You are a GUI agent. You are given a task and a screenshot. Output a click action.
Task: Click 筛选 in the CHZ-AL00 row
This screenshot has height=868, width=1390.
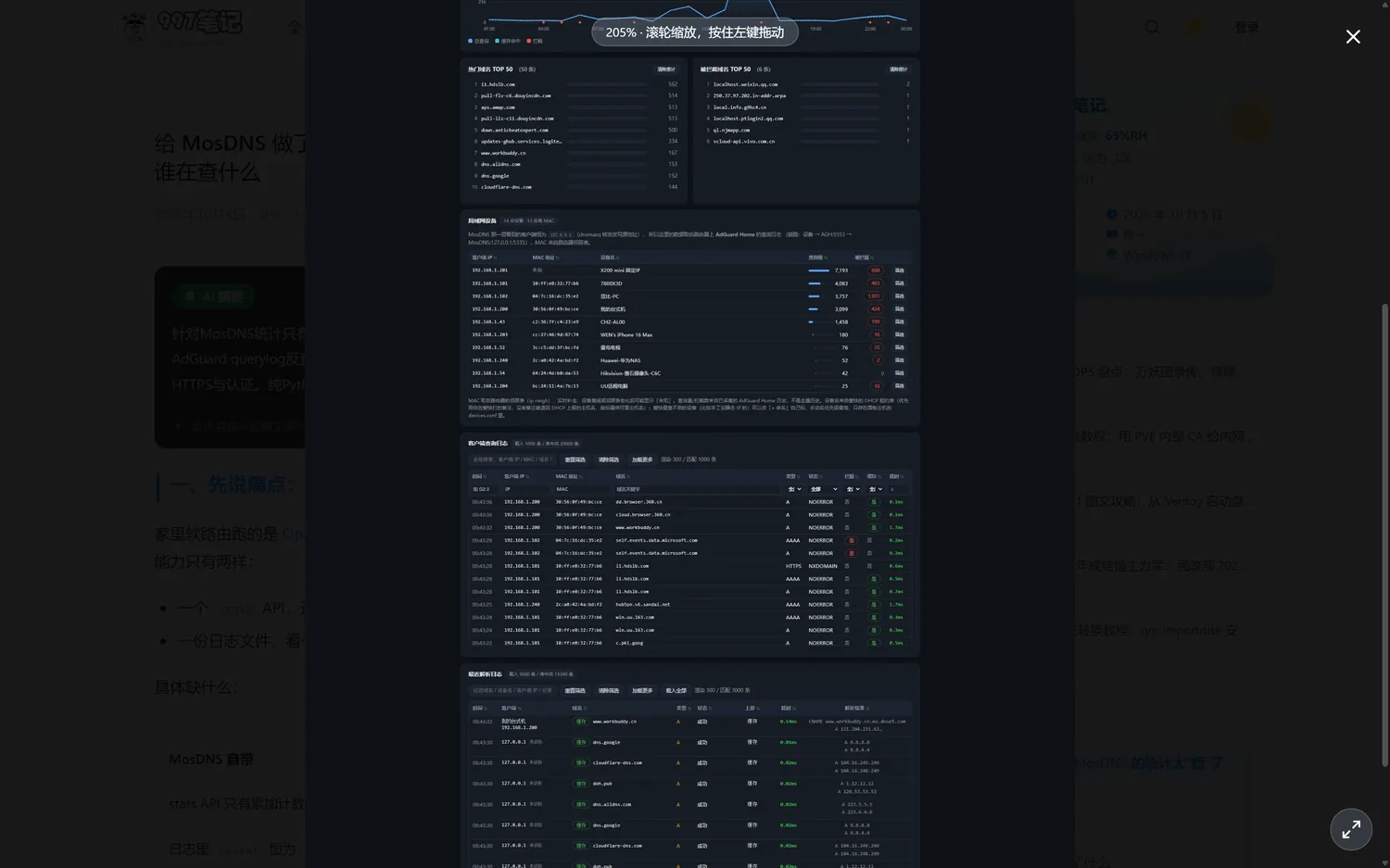(899, 322)
